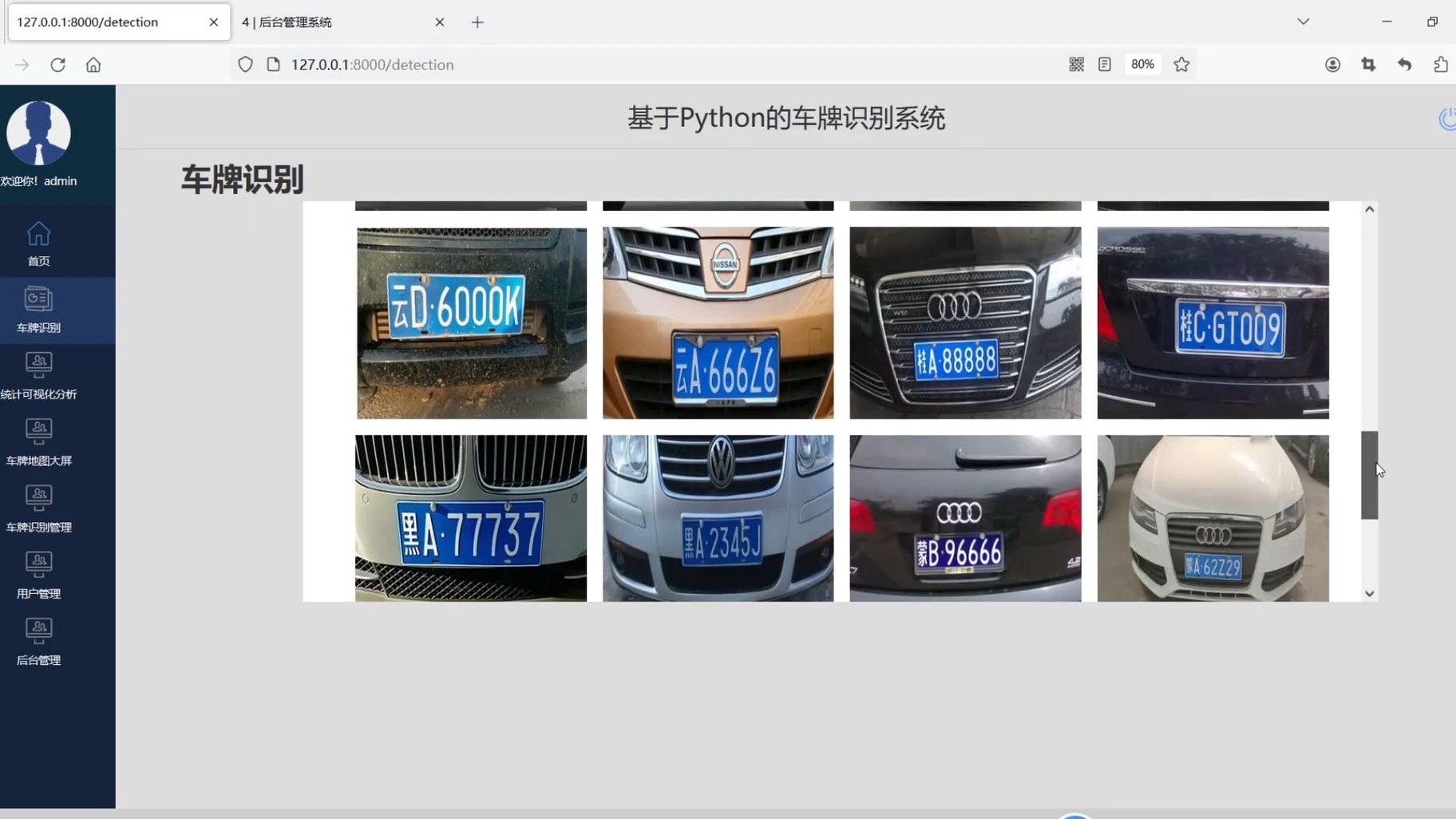
Task: Select the 云D·6000K plate image
Action: click(471, 322)
